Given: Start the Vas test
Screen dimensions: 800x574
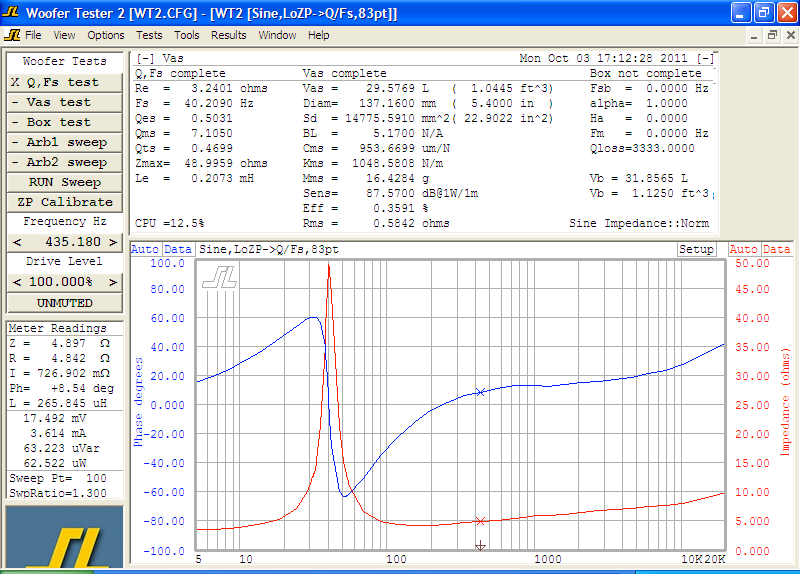Looking at the screenshot, I should (65, 102).
